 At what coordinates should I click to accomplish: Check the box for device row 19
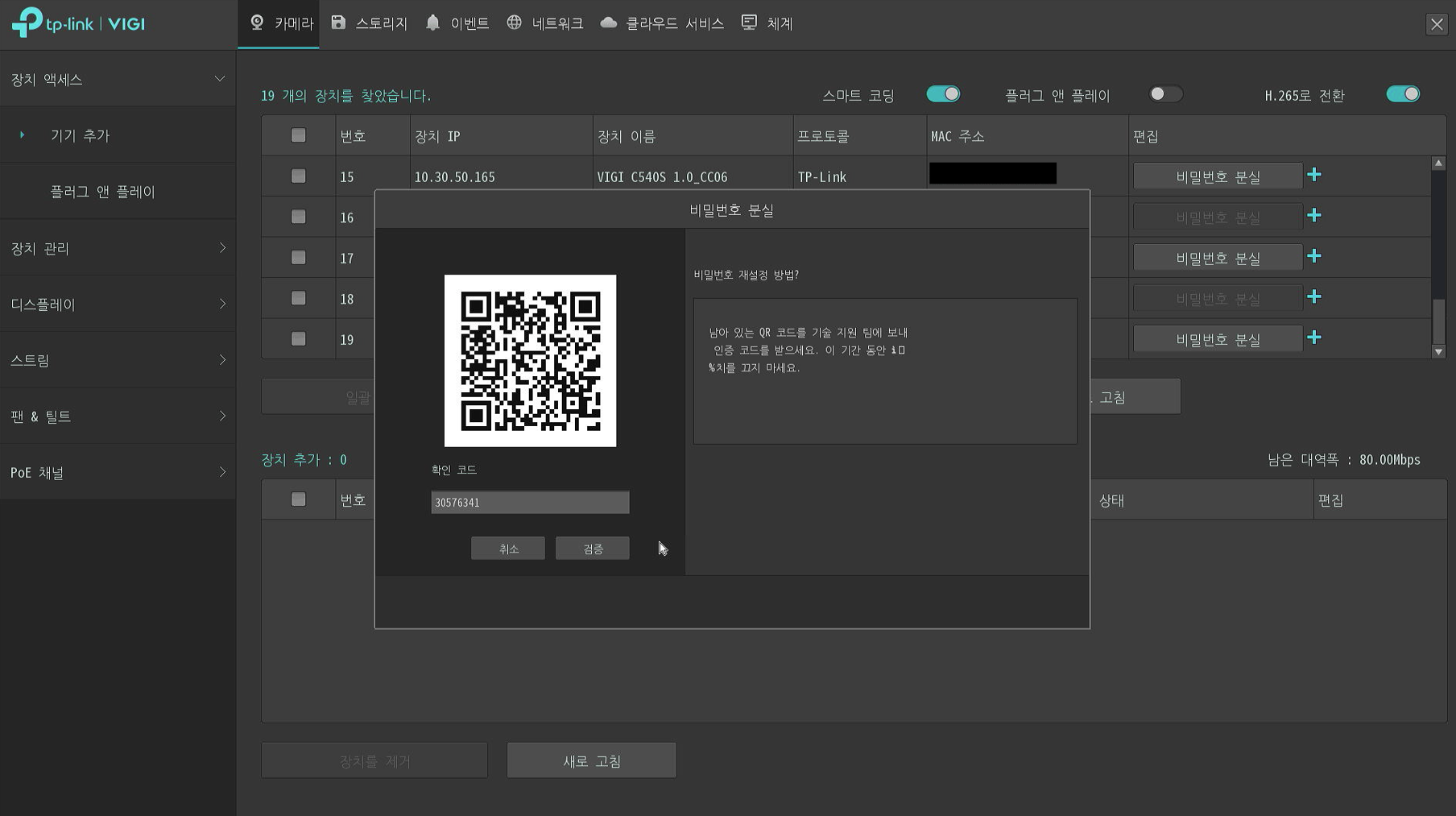pos(299,338)
